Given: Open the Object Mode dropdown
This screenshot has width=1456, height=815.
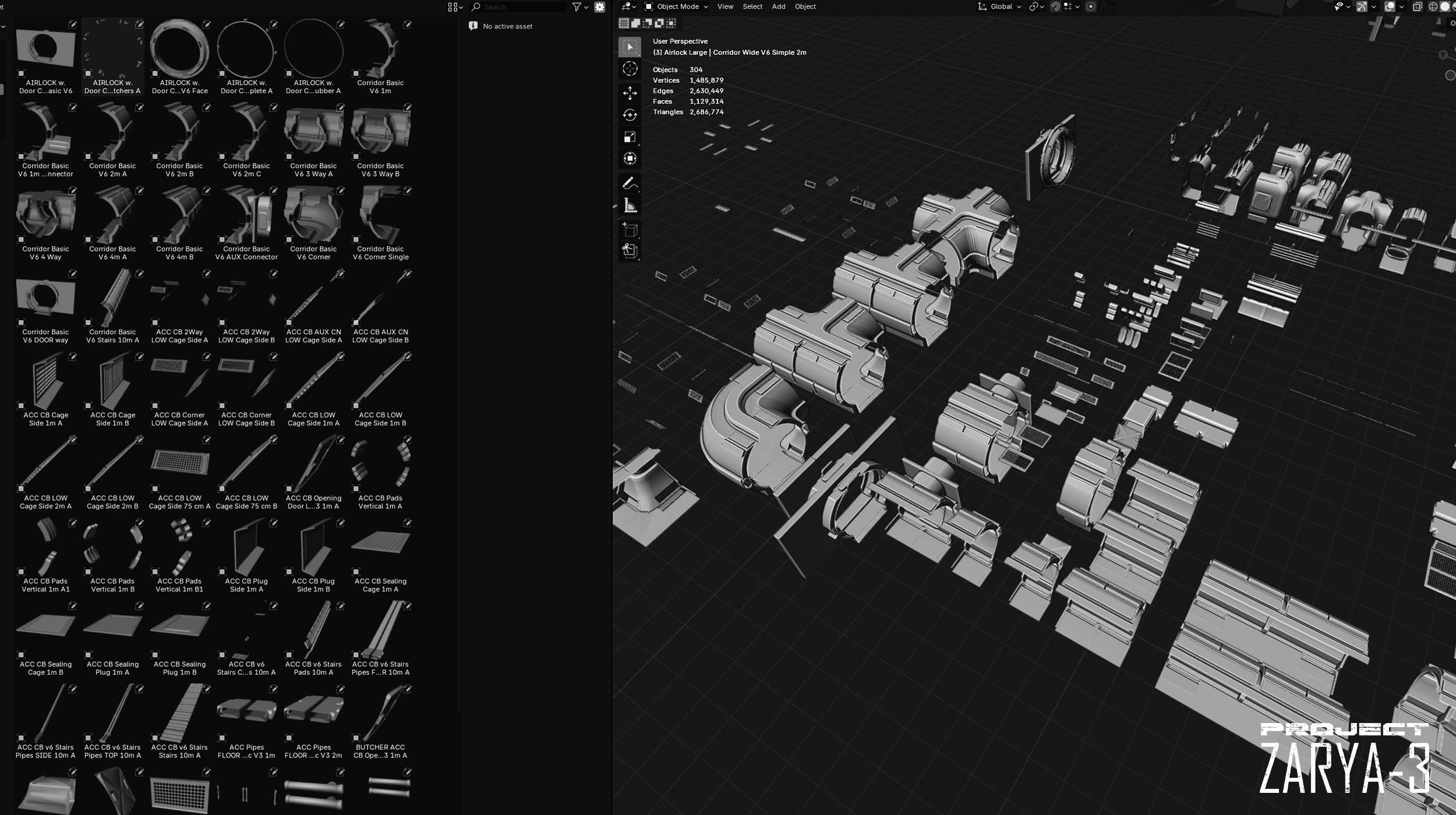Looking at the screenshot, I should click(676, 7).
